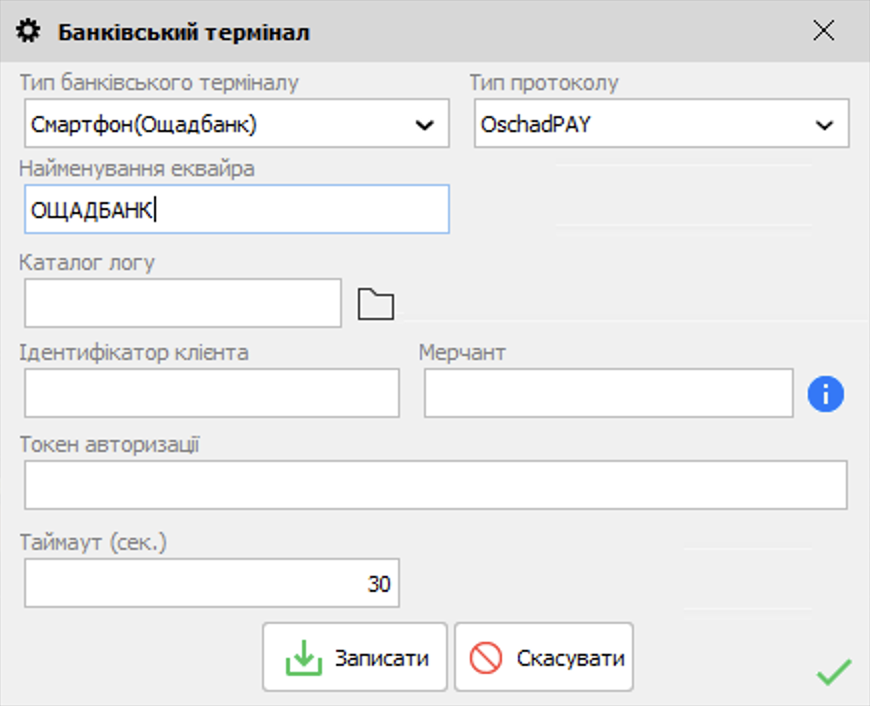
Task: Focus the Найменування еквайра field
Action: tap(235, 210)
